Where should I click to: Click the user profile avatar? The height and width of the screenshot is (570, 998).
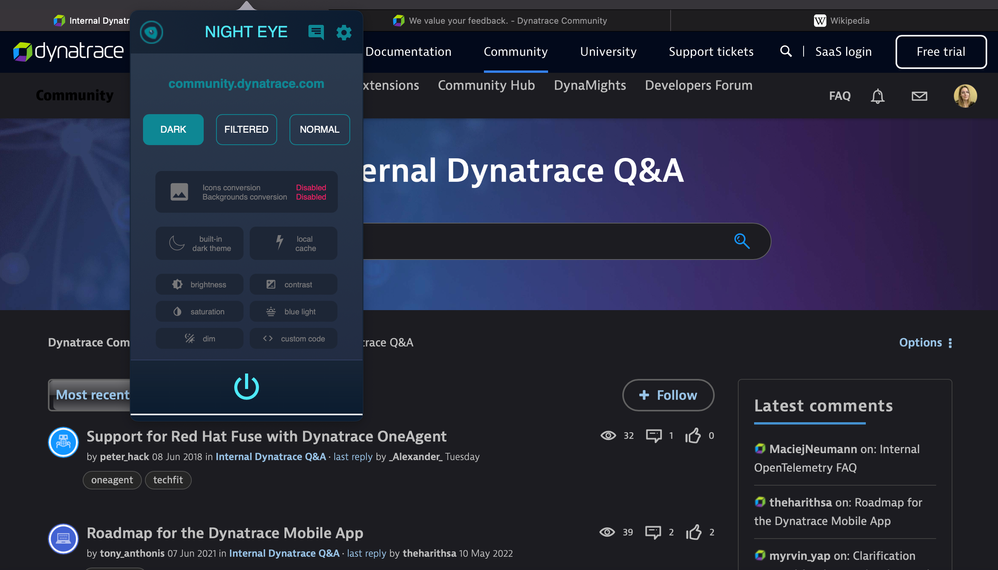(x=965, y=96)
